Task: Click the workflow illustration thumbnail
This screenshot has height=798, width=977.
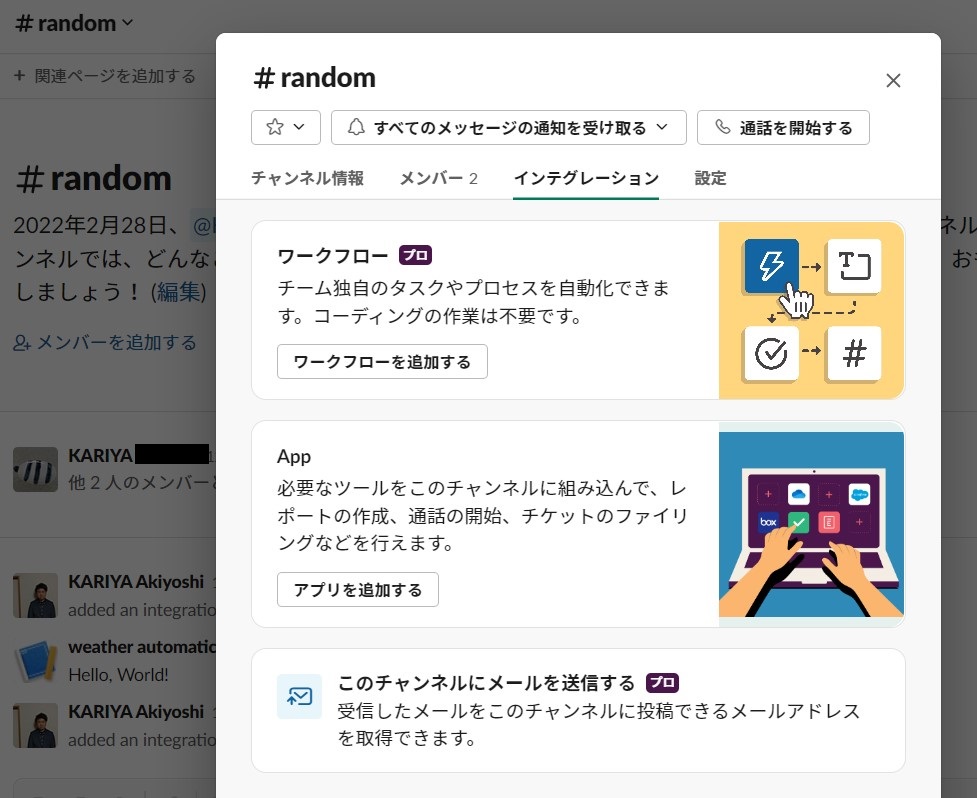Action: pyautogui.click(x=811, y=310)
